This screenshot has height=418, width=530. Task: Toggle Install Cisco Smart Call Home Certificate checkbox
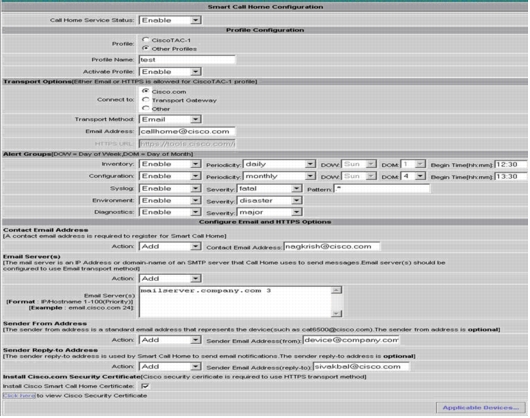pyautogui.click(x=145, y=386)
